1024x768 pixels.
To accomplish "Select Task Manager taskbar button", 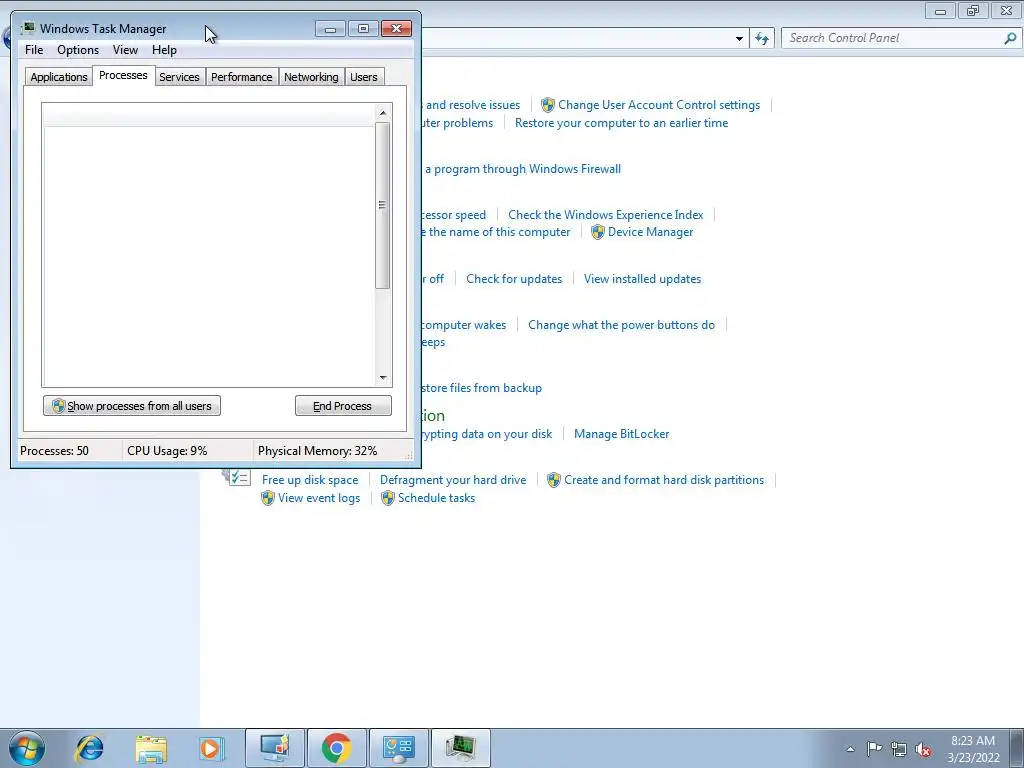I will pyautogui.click(x=460, y=748).
